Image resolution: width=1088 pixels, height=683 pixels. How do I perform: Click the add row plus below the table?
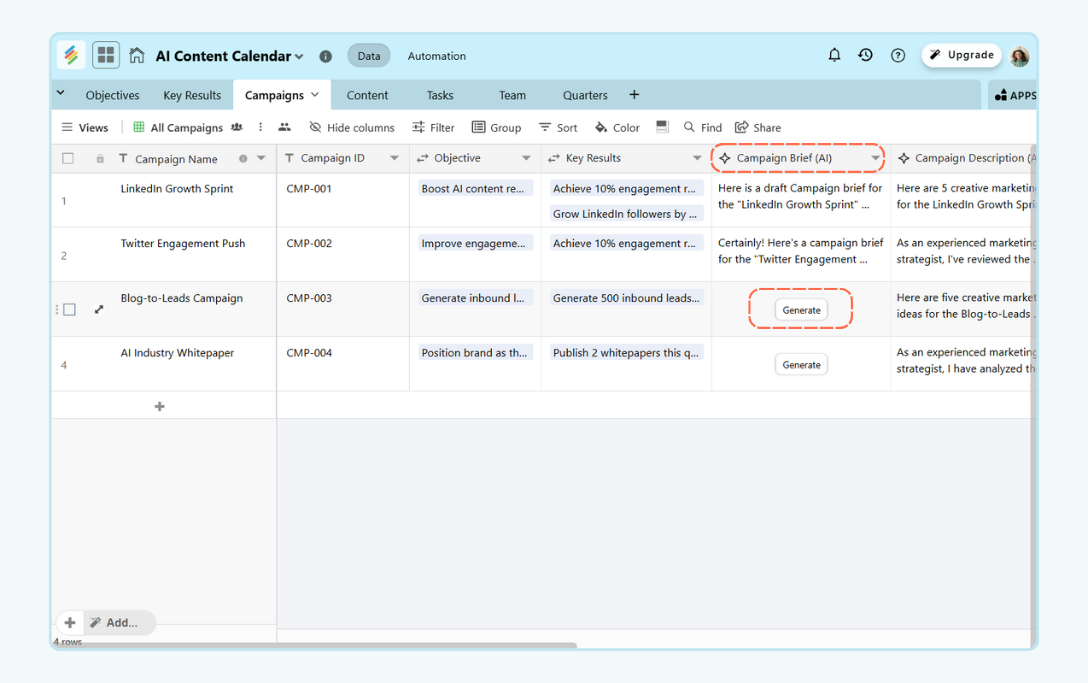160,407
